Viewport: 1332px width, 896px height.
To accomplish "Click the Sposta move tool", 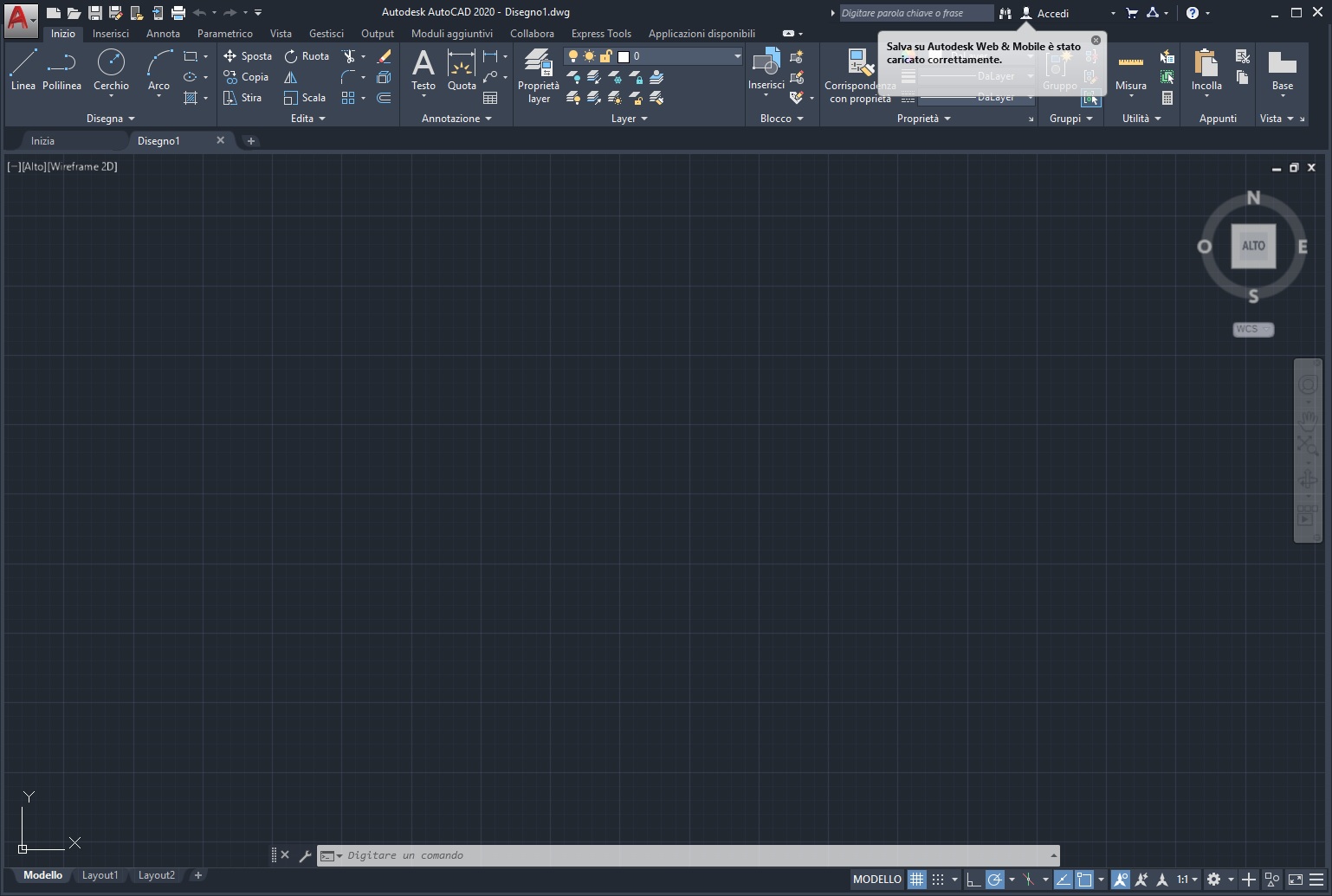I will (248, 56).
